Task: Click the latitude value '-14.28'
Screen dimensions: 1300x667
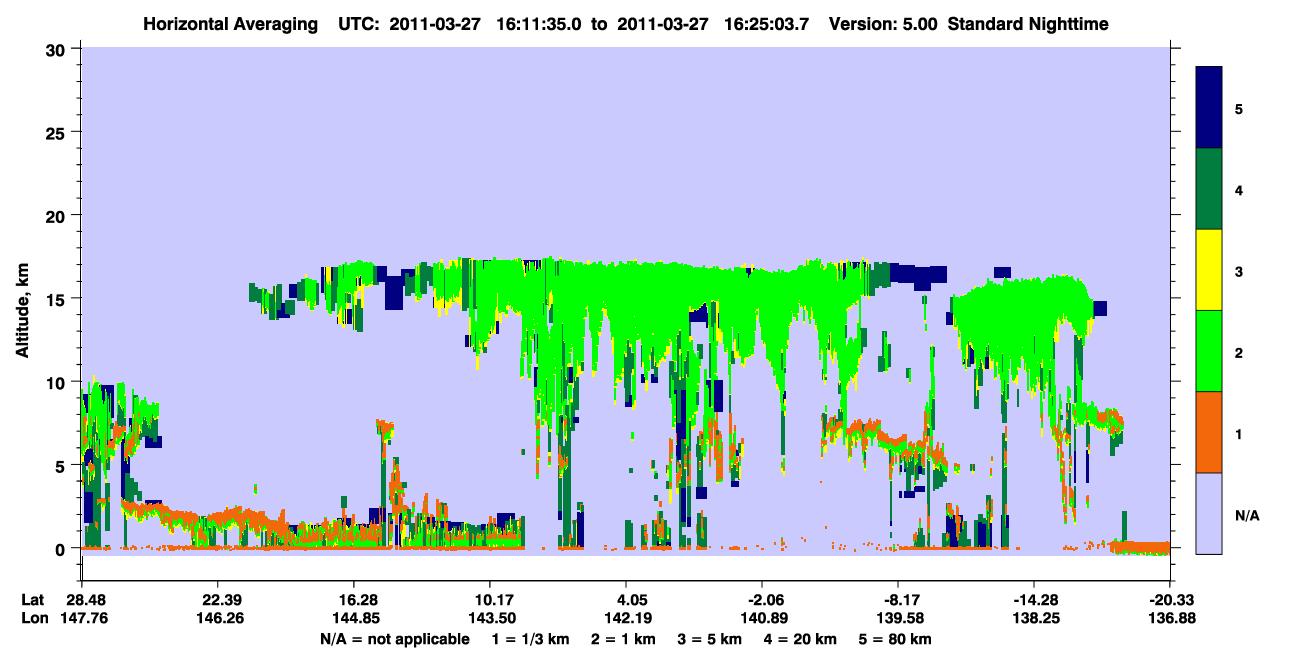Action: 1034,600
